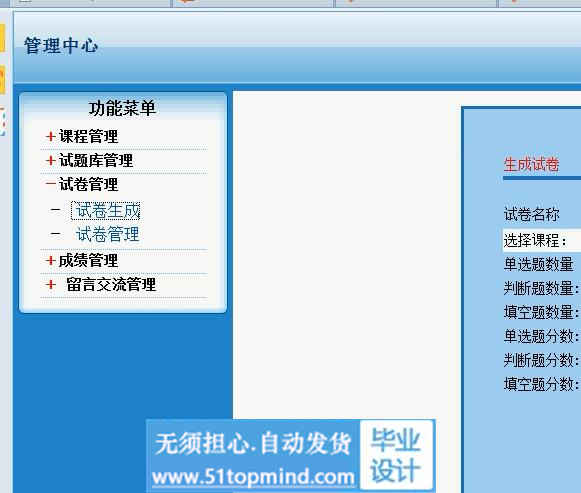Collapse the 试卷管理 minus icon
The width and height of the screenshot is (581, 493).
coord(50,183)
